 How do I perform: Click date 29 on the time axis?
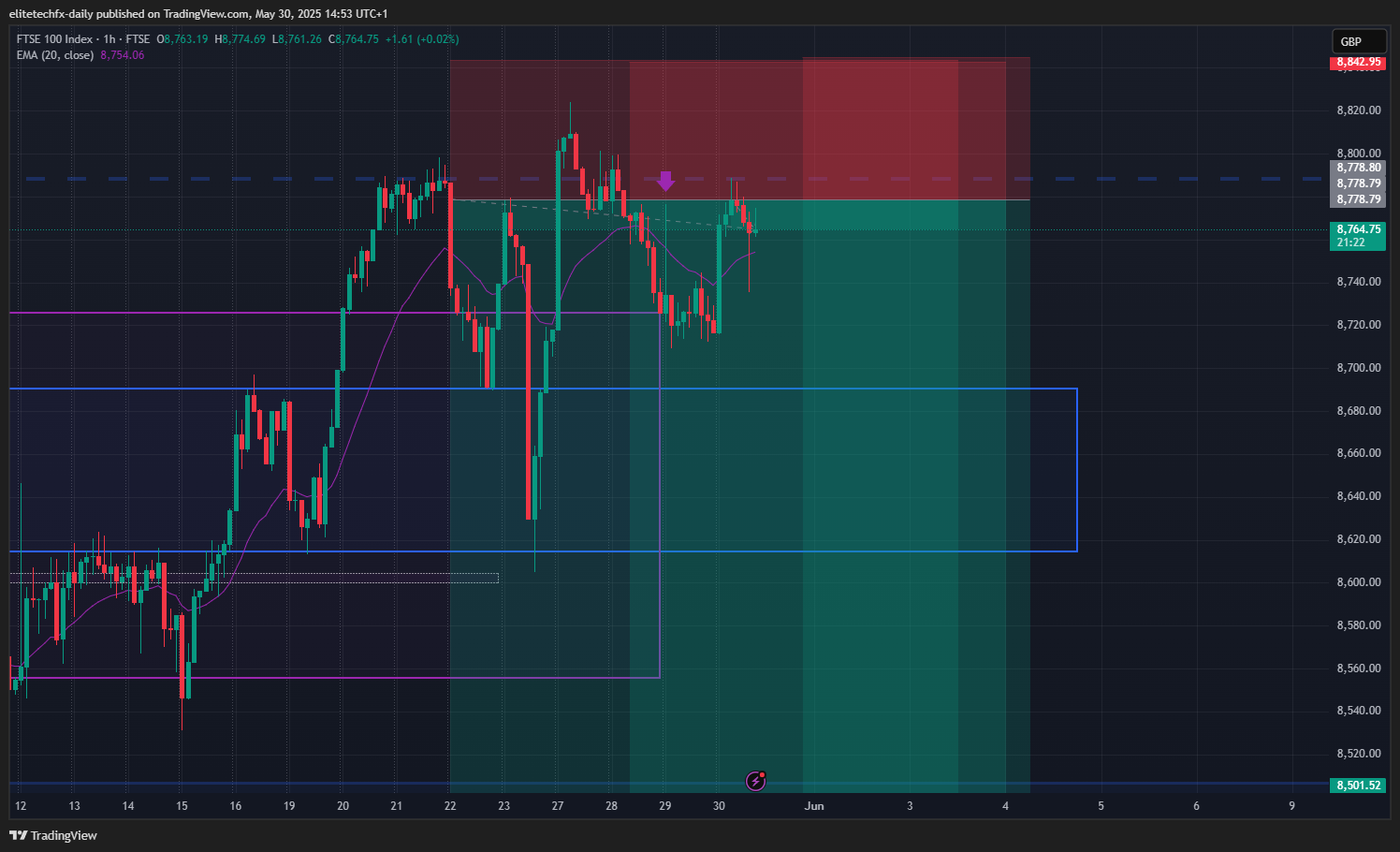[x=665, y=806]
